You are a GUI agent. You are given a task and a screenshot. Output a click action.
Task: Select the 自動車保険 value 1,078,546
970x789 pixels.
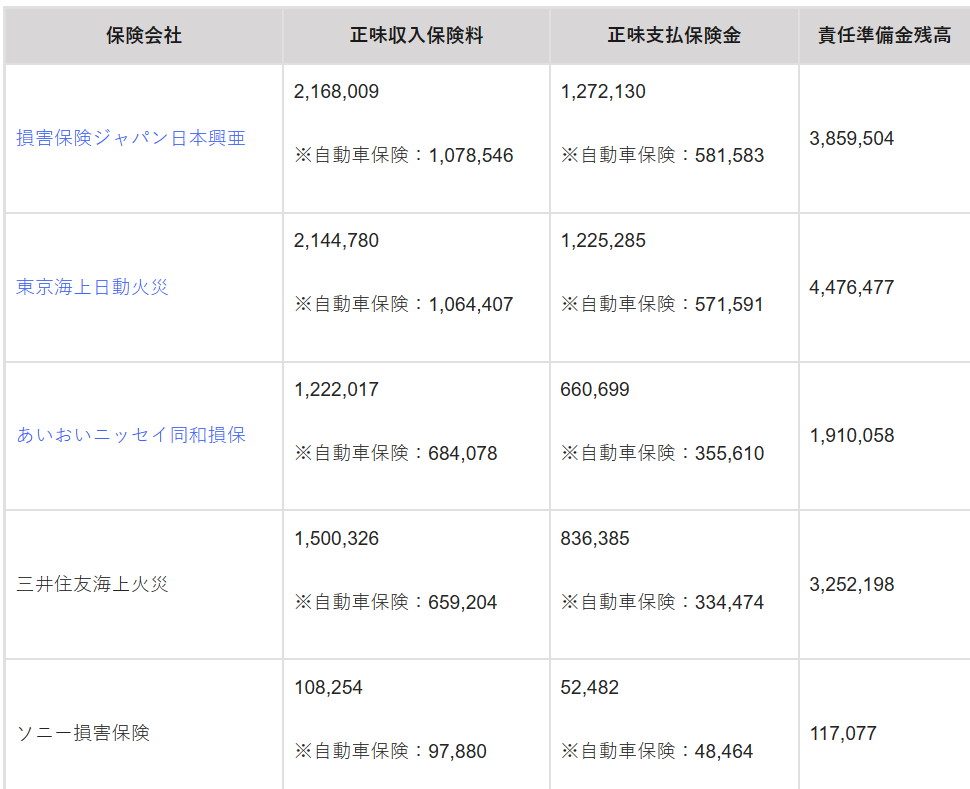471,155
